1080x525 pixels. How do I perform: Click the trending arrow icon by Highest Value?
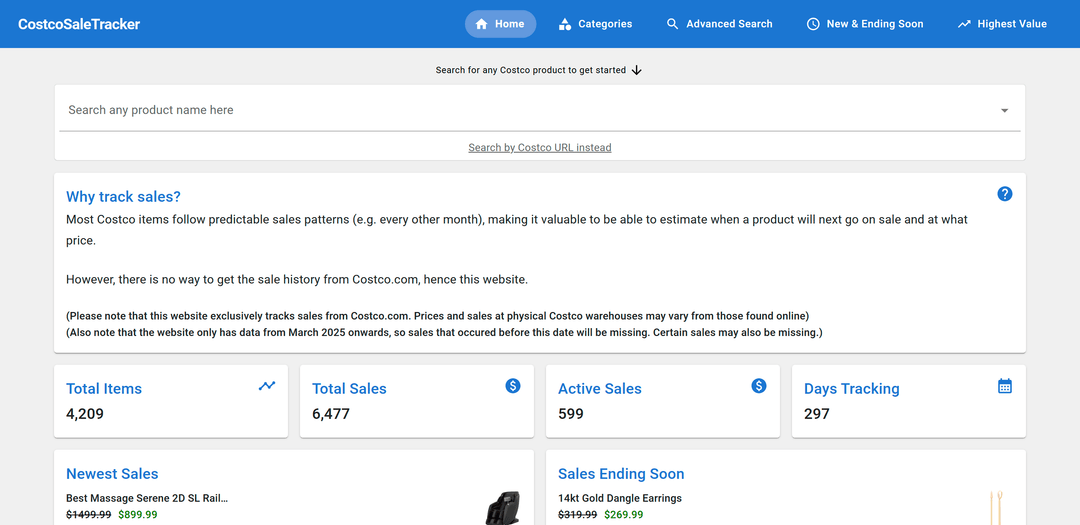964,24
